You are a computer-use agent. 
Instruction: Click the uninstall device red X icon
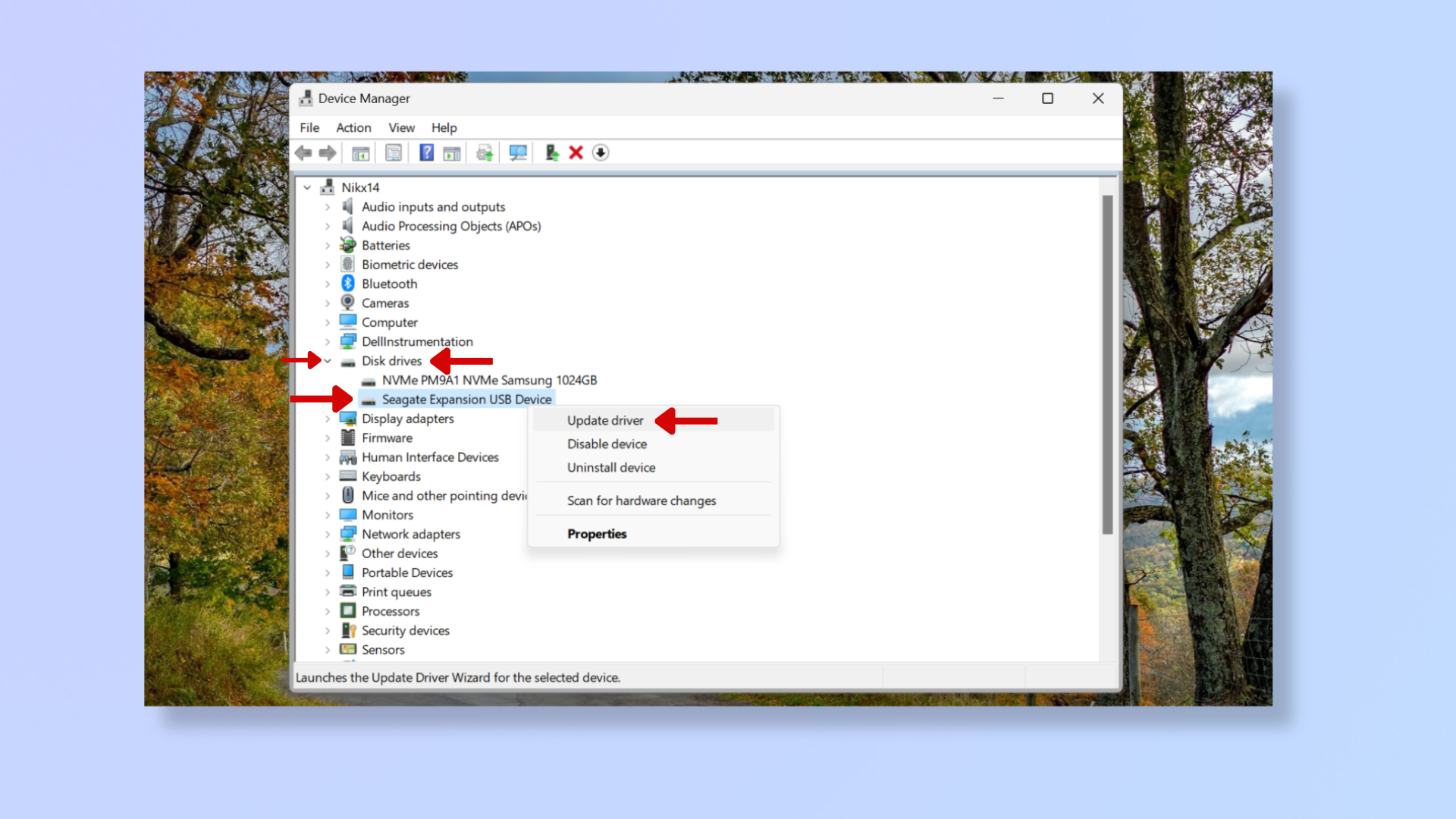[576, 152]
